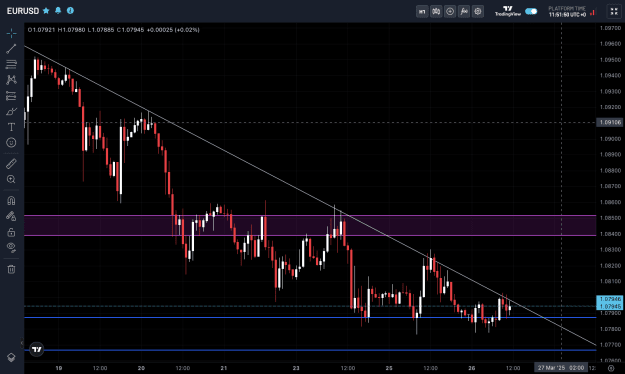Select the trend line drawing tool
This screenshot has width=625, height=374.
(11, 49)
